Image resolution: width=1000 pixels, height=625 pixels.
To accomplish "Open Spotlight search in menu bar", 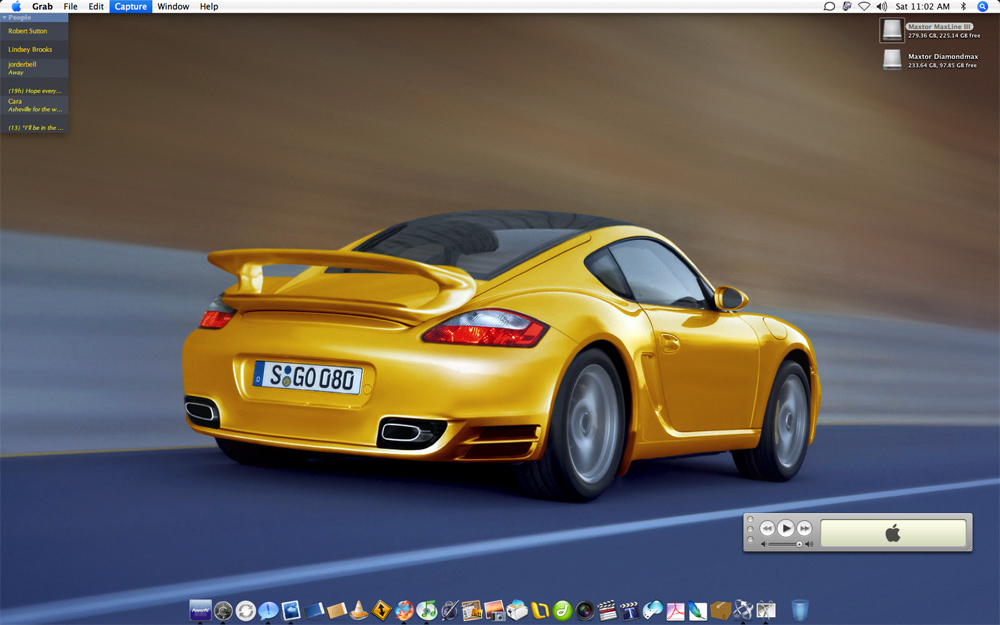I will 983,6.
